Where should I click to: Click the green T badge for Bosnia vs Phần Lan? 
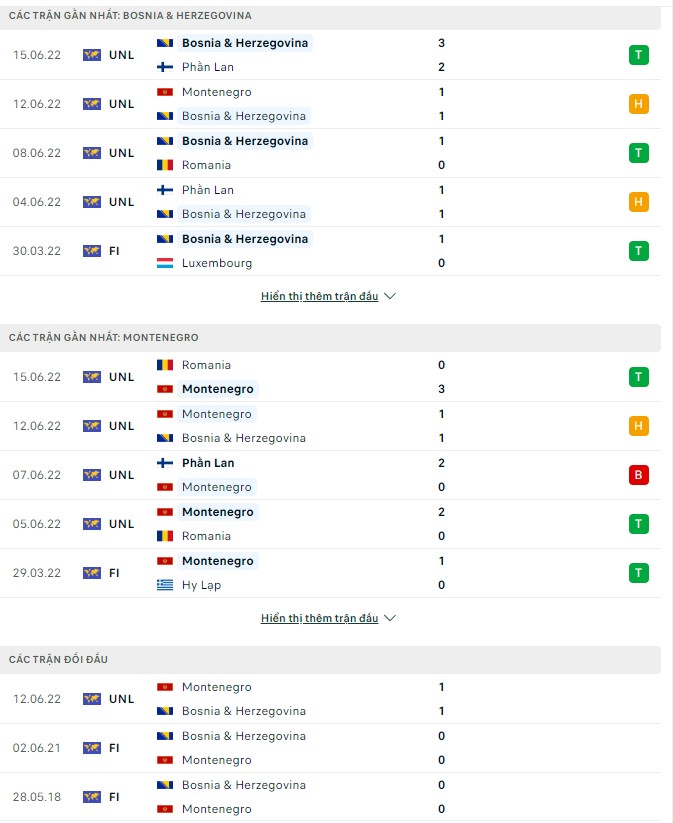click(639, 55)
